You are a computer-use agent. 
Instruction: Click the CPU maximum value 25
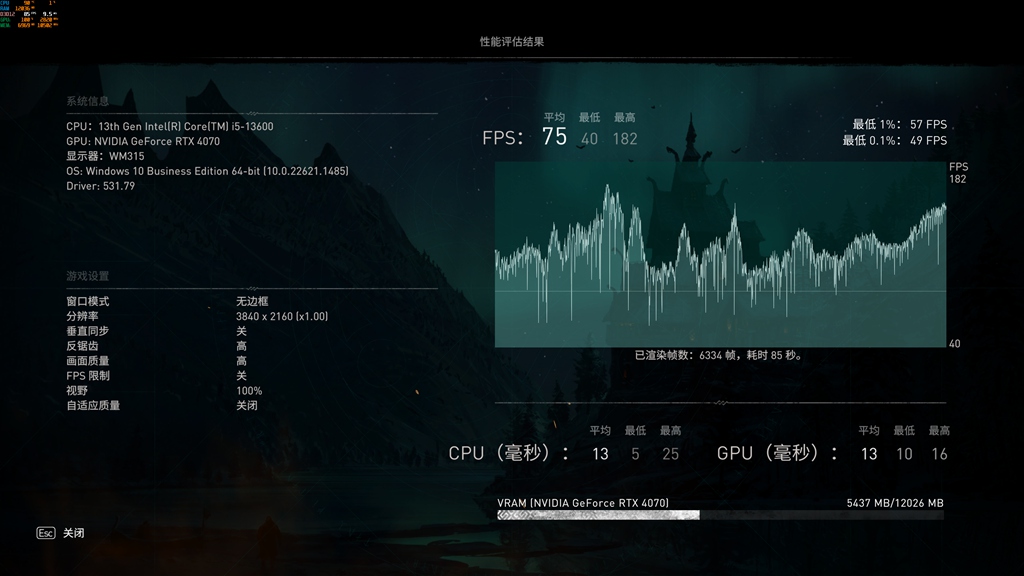(x=671, y=454)
